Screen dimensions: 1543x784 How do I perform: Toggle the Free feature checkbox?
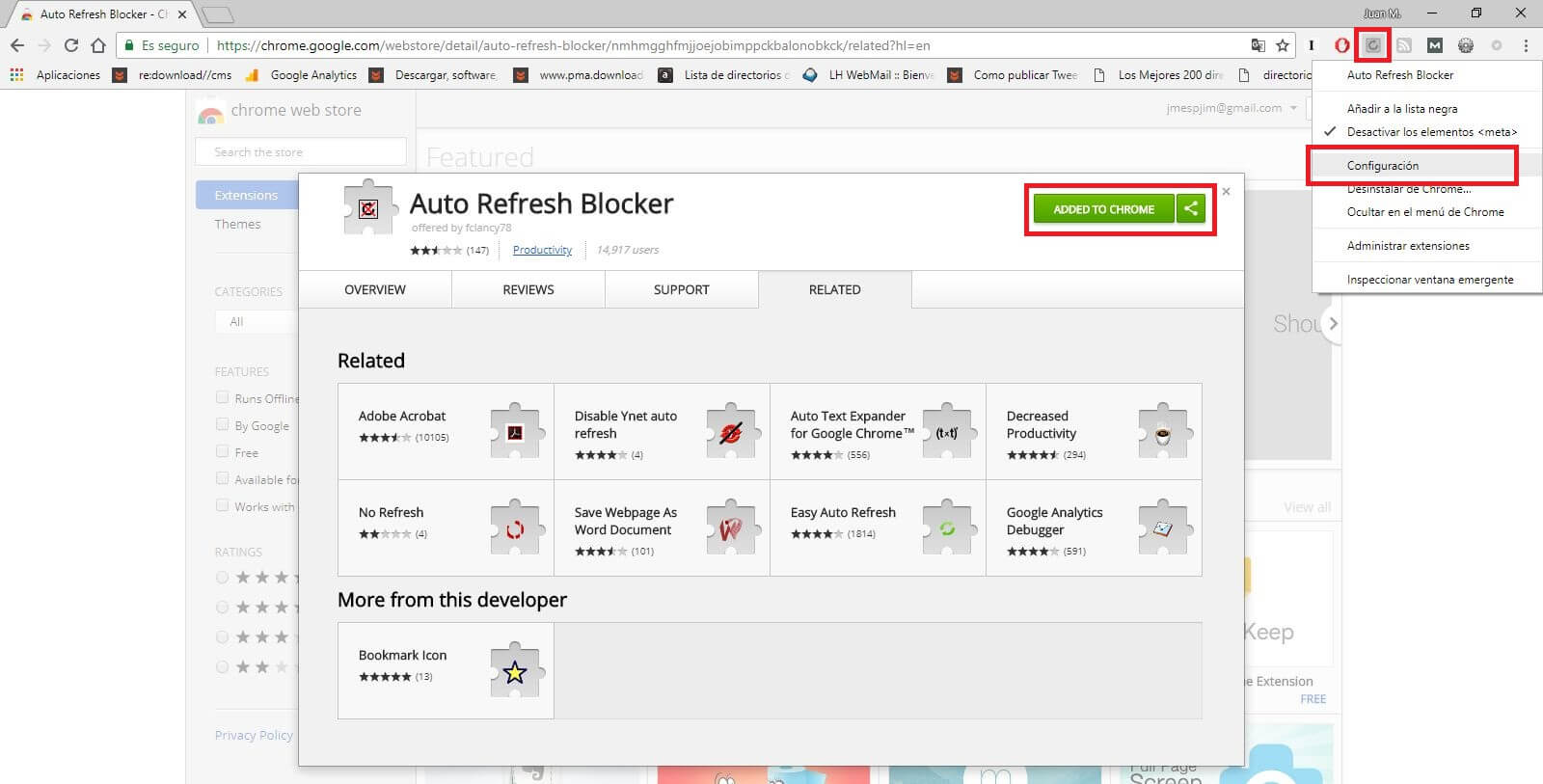[x=223, y=451]
